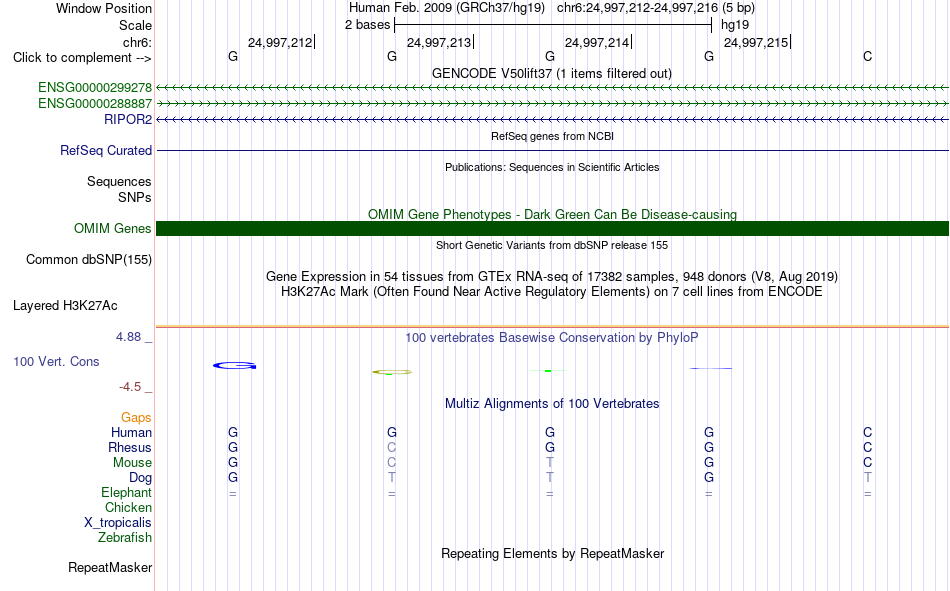Click the SNPs track label

pyautogui.click(x=135, y=198)
